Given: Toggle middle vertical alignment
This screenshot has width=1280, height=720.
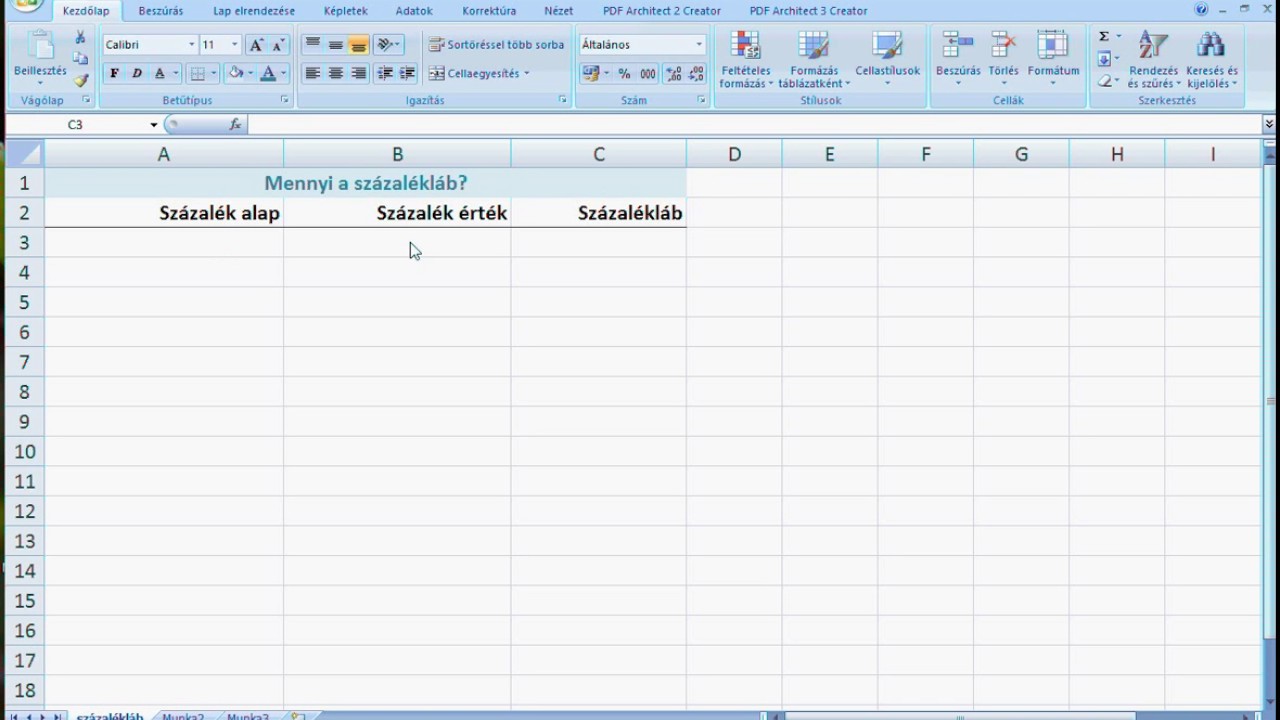Looking at the screenshot, I should [336, 45].
